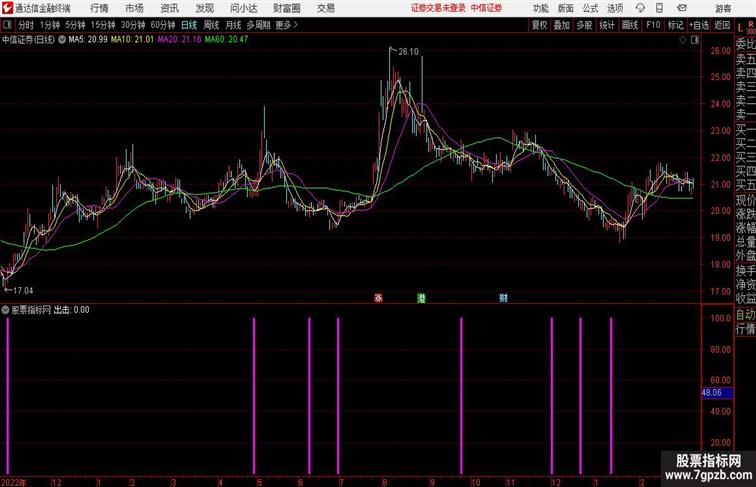Expand the 更多 periods dropdown
756x487 pixels.
pyautogui.click(x=286, y=25)
